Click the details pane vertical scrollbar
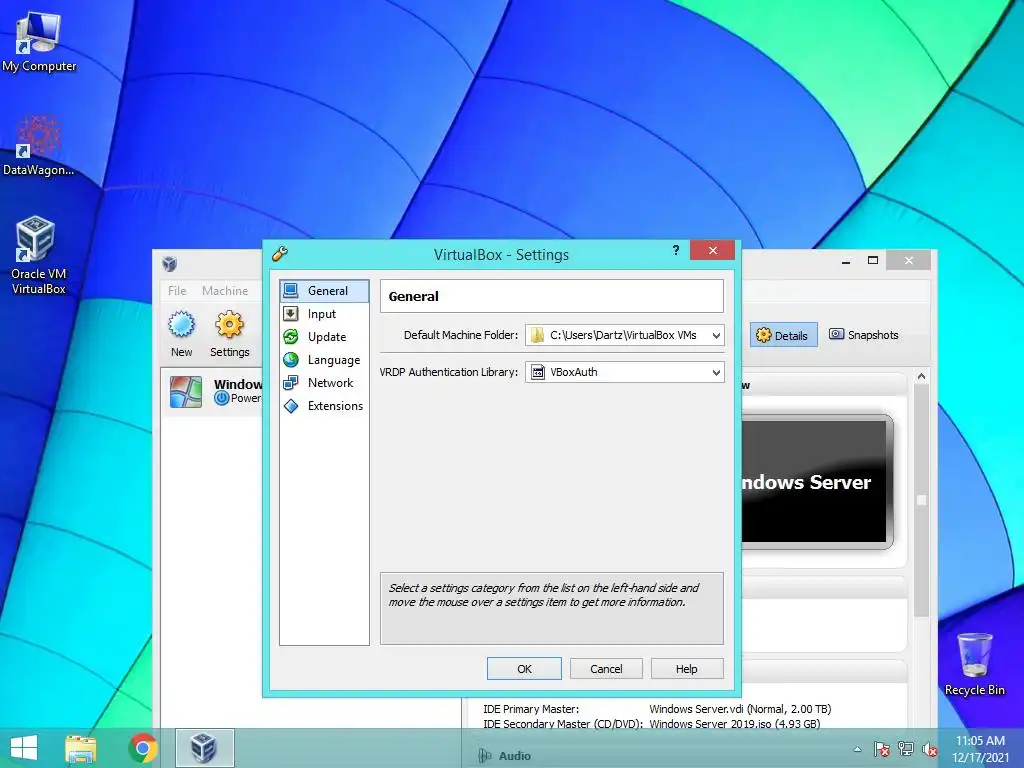1024x768 pixels. click(x=921, y=500)
